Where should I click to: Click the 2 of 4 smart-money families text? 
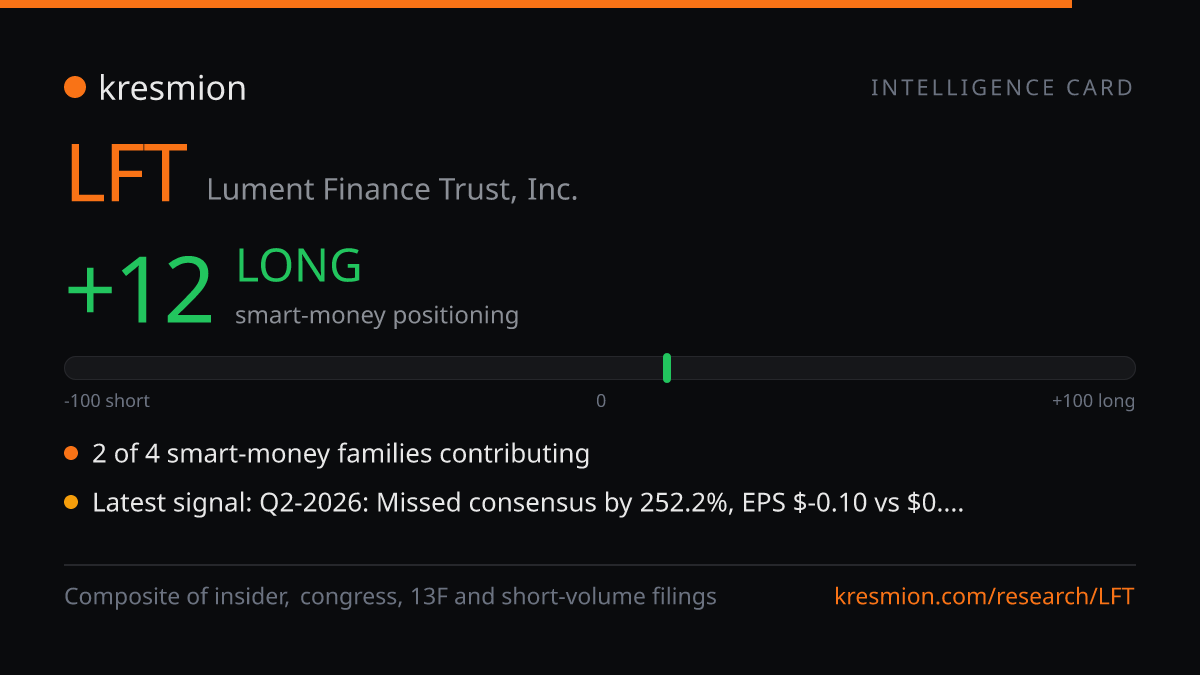341,454
